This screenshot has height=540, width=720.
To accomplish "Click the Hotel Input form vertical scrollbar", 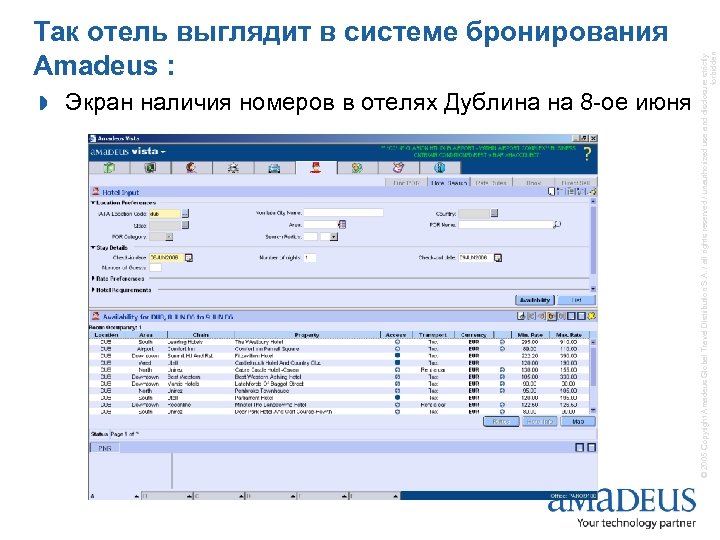I will coord(593,245).
